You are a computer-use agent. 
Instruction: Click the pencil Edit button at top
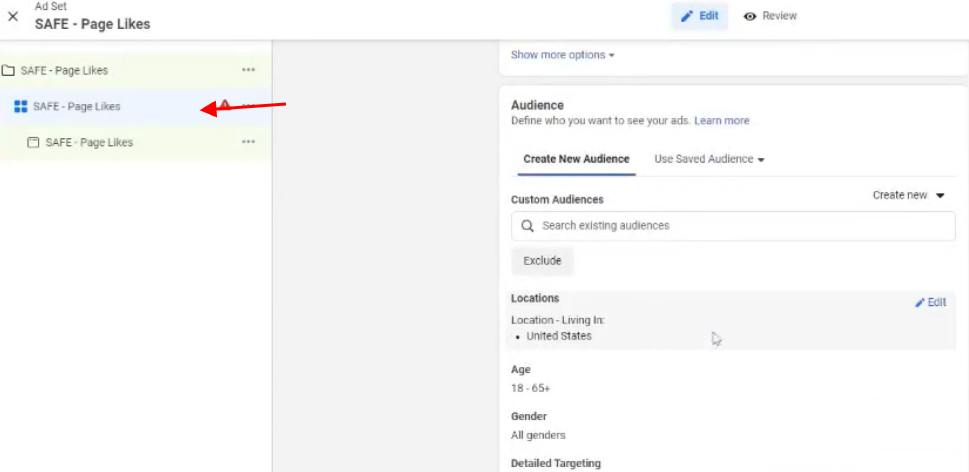[700, 16]
